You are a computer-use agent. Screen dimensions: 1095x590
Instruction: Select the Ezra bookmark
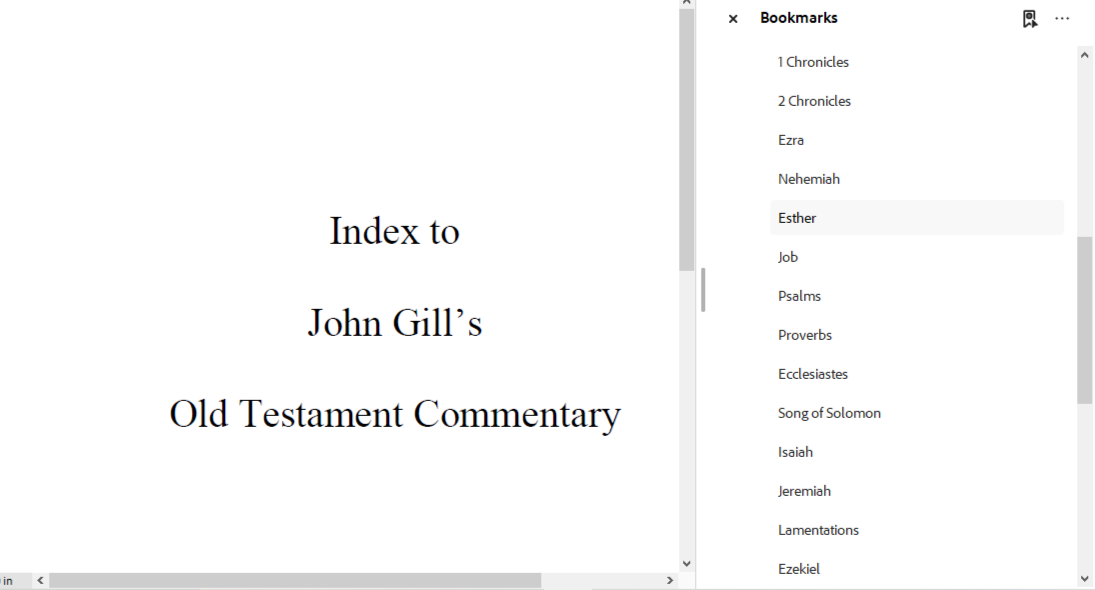point(791,140)
